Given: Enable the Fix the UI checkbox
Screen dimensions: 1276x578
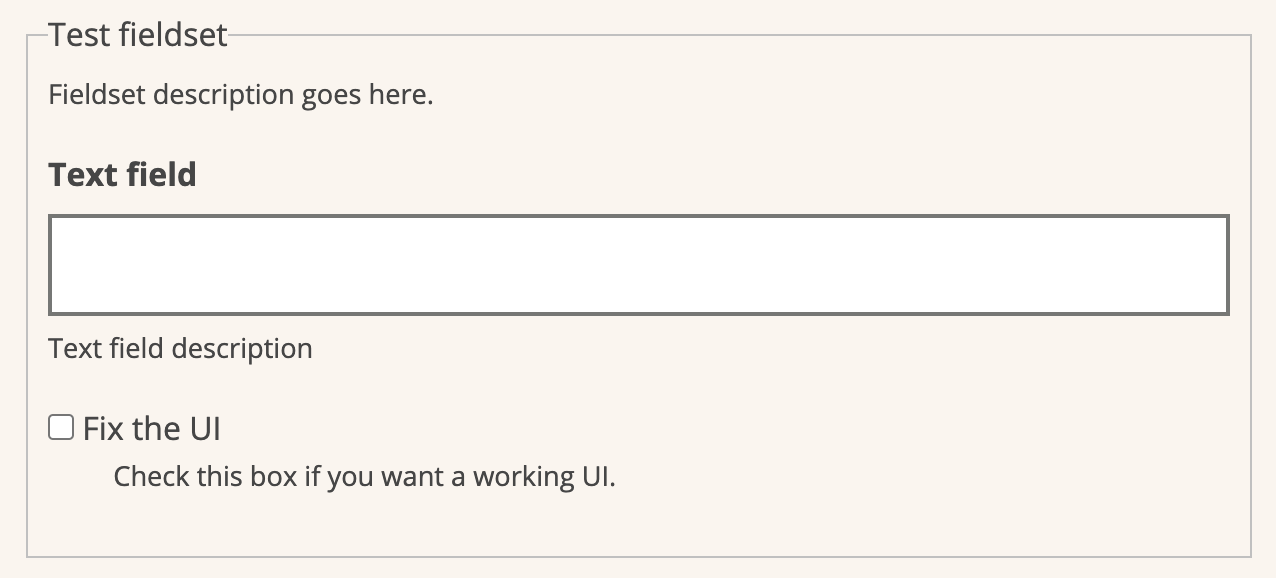Looking at the screenshot, I should pos(61,428).
